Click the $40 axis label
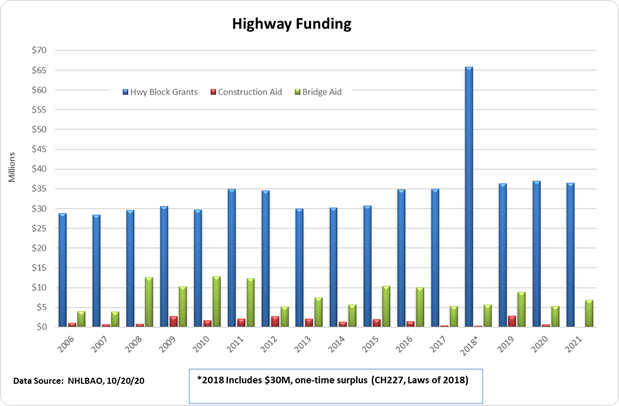This screenshot has width=619, height=406. pyautogui.click(x=39, y=169)
